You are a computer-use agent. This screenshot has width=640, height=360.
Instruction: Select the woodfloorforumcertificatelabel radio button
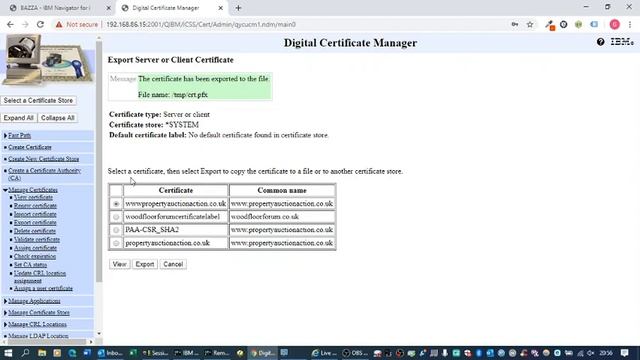click(x=116, y=217)
